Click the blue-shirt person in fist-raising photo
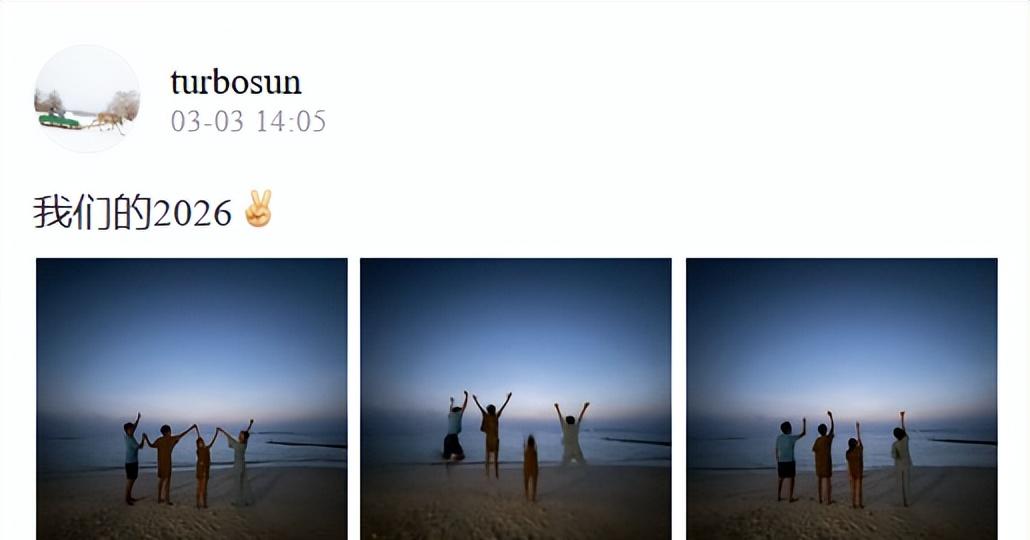 (787, 461)
